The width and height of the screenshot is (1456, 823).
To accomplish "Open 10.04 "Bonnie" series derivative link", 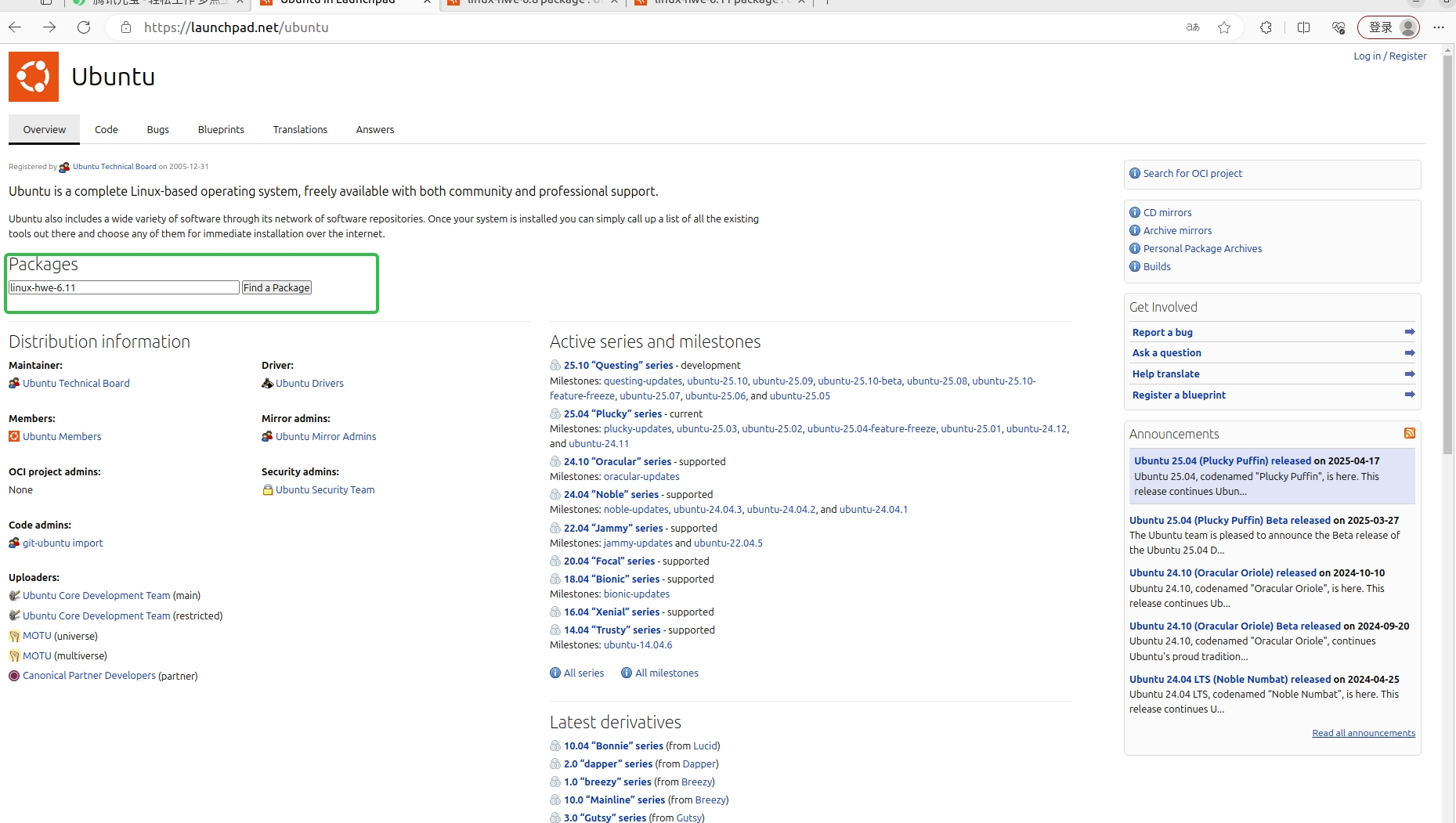I will point(613,745).
